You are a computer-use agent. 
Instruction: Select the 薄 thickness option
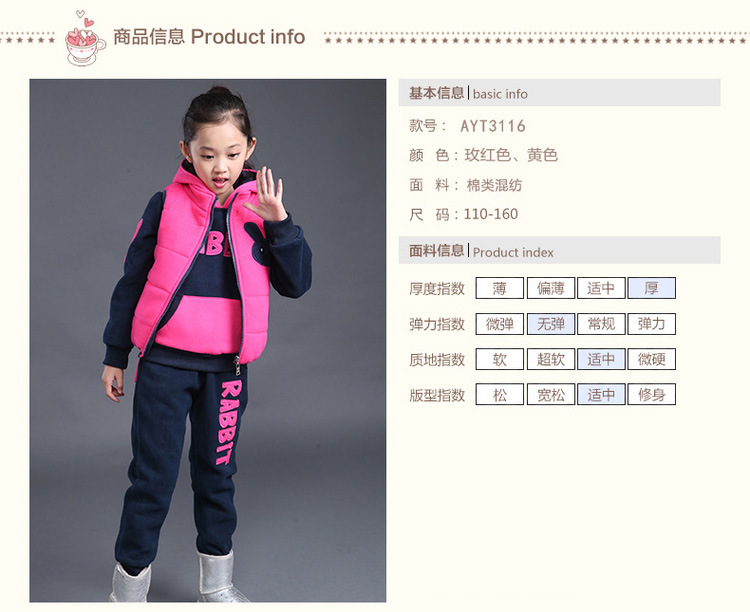tap(499, 288)
